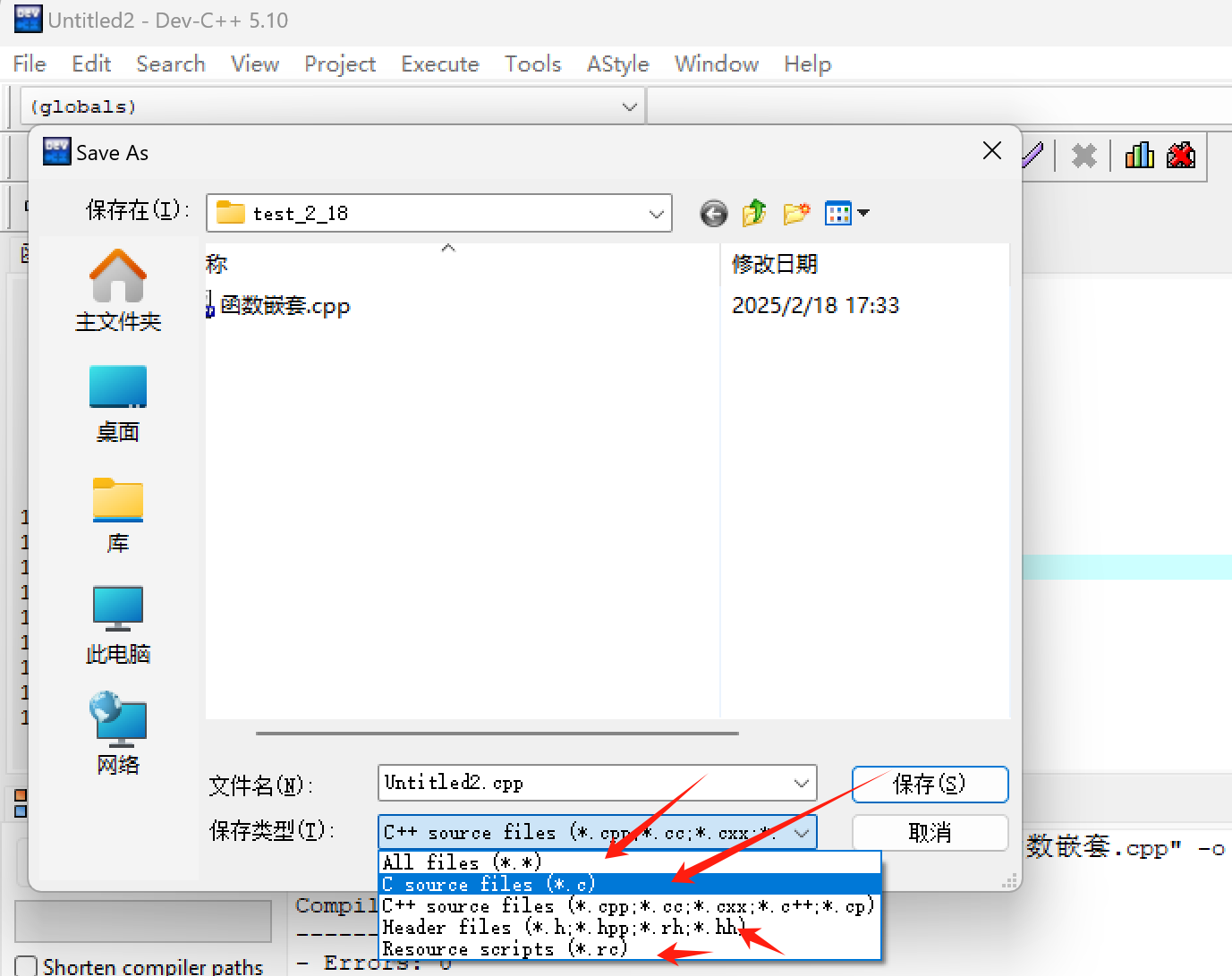Expand the file name history dropdown

801,784
